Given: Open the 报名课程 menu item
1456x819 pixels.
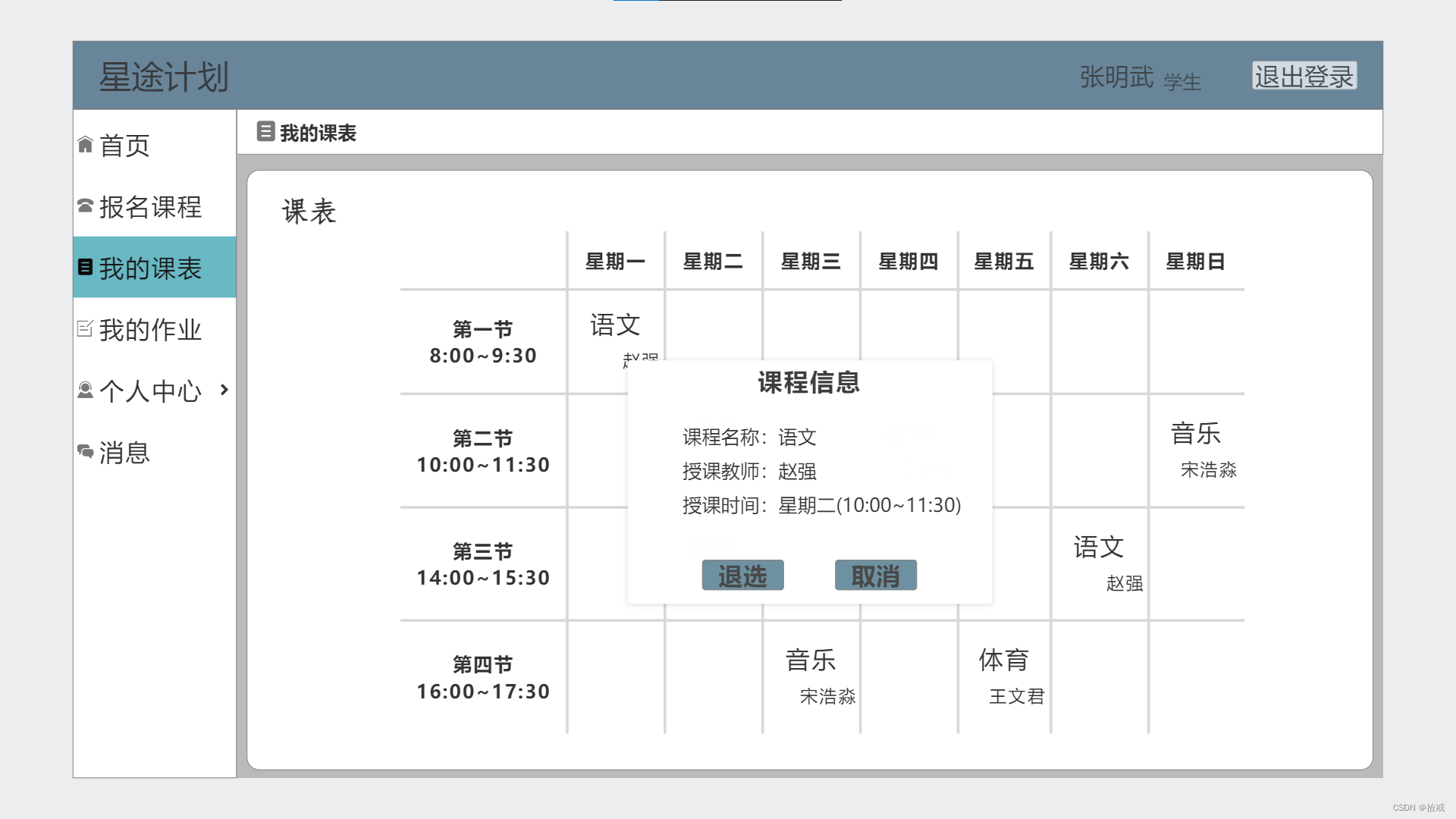Looking at the screenshot, I should pyautogui.click(x=150, y=207).
